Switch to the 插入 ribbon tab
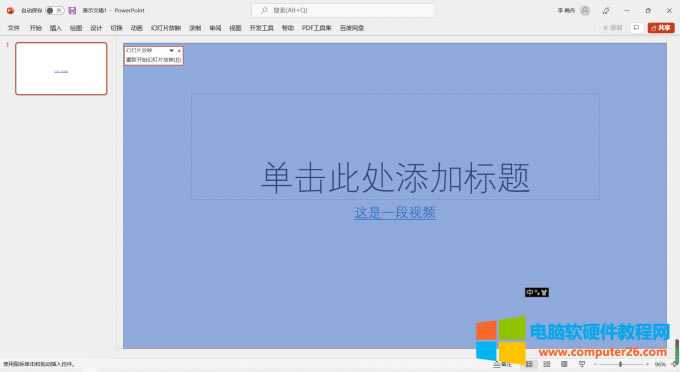 (x=56, y=28)
